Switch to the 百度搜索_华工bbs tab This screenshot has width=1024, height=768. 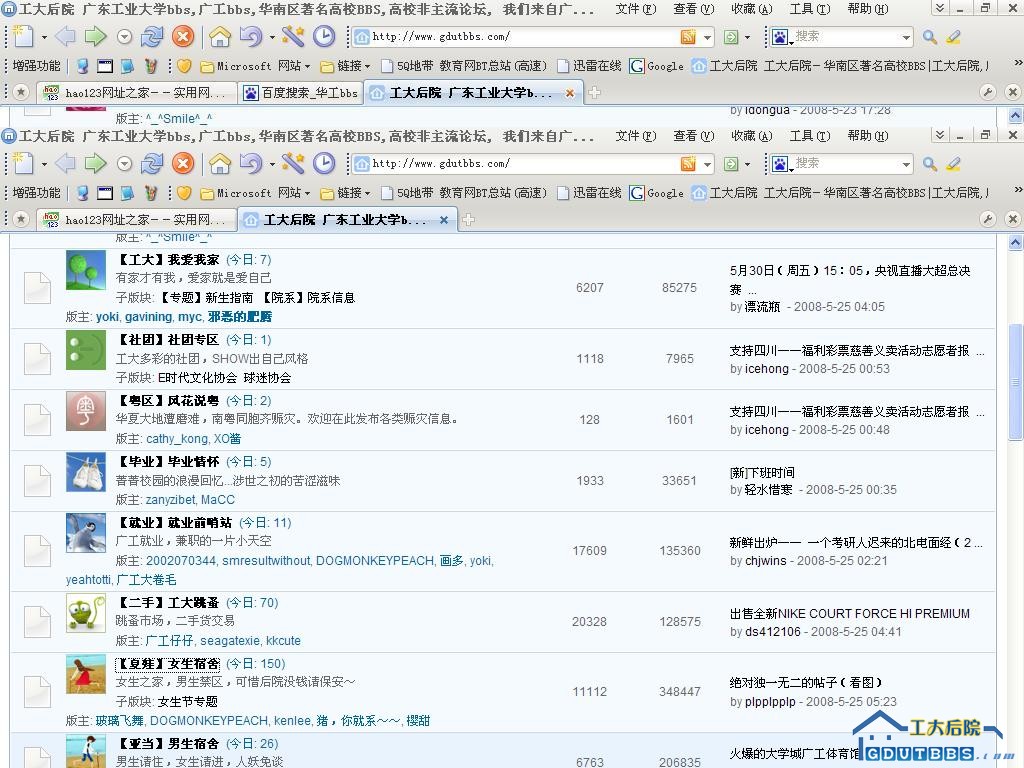click(x=300, y=93)
